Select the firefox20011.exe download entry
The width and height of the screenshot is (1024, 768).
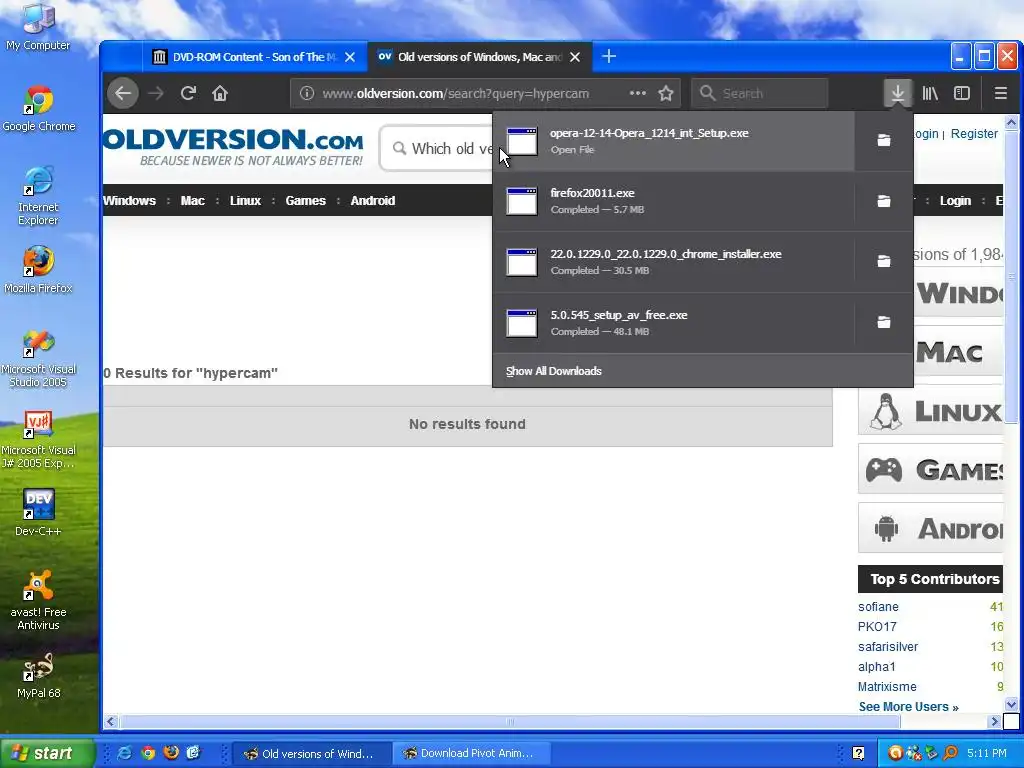point(673,201)
